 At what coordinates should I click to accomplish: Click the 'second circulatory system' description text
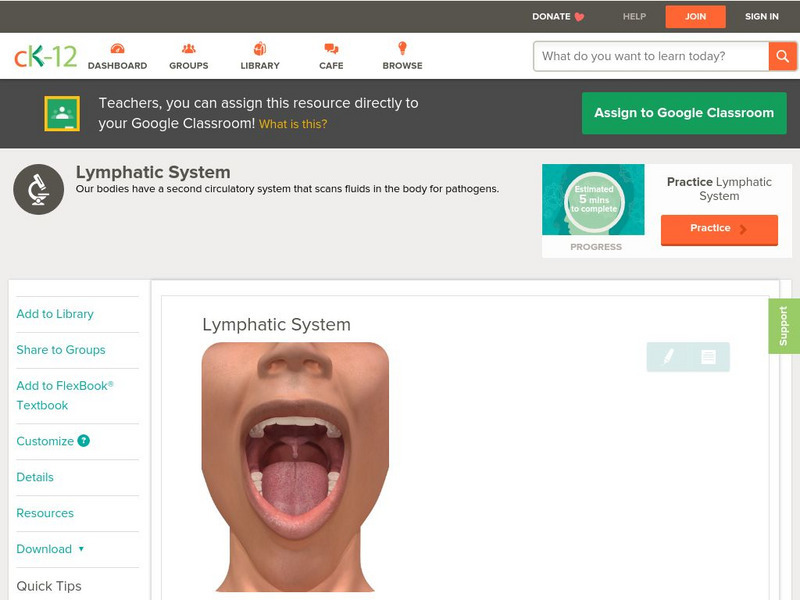pos(287,189)
